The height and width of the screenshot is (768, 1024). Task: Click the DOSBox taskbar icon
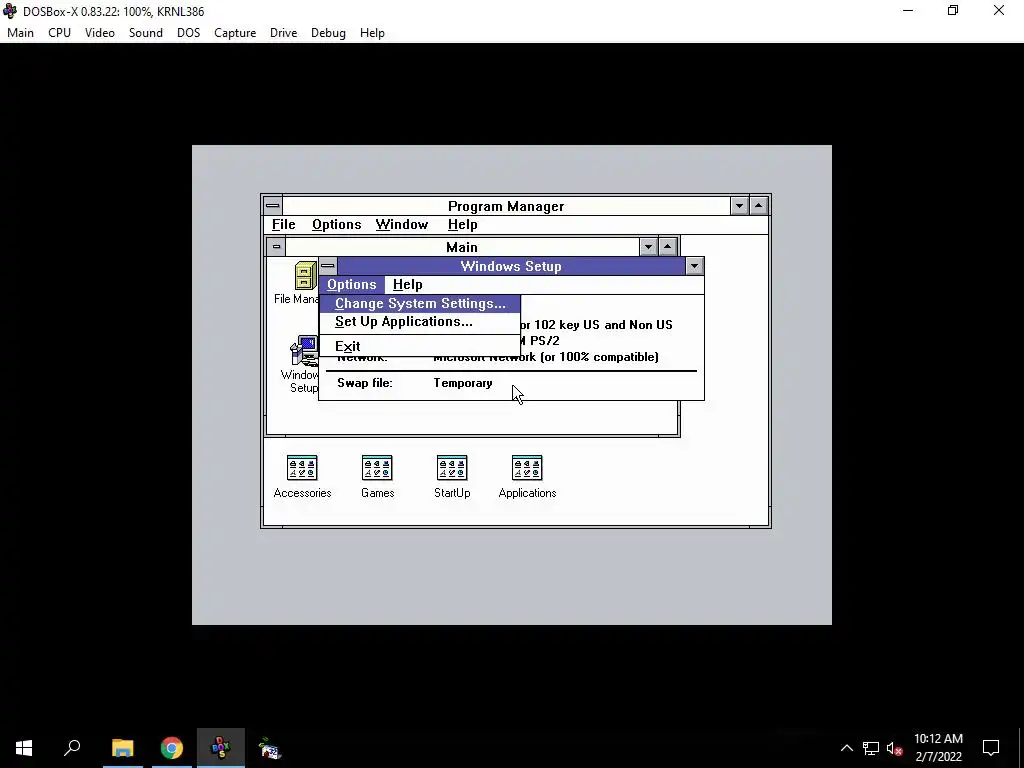pyautogui.click(x=221, y=748)
